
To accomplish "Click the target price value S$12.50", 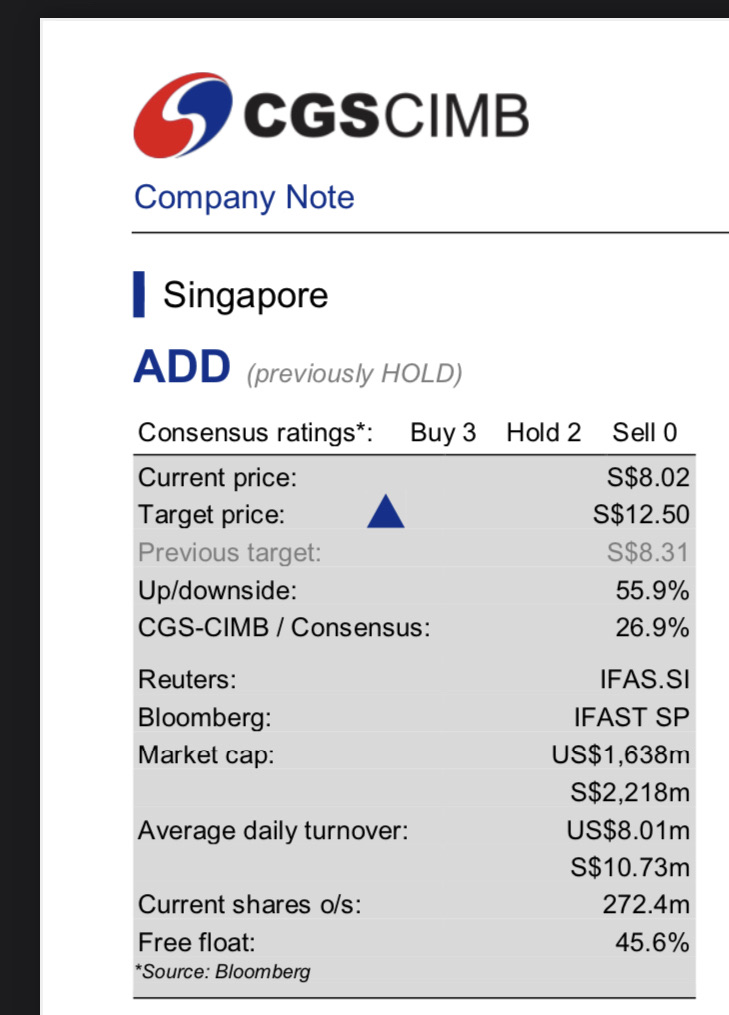I will [641, 515].
